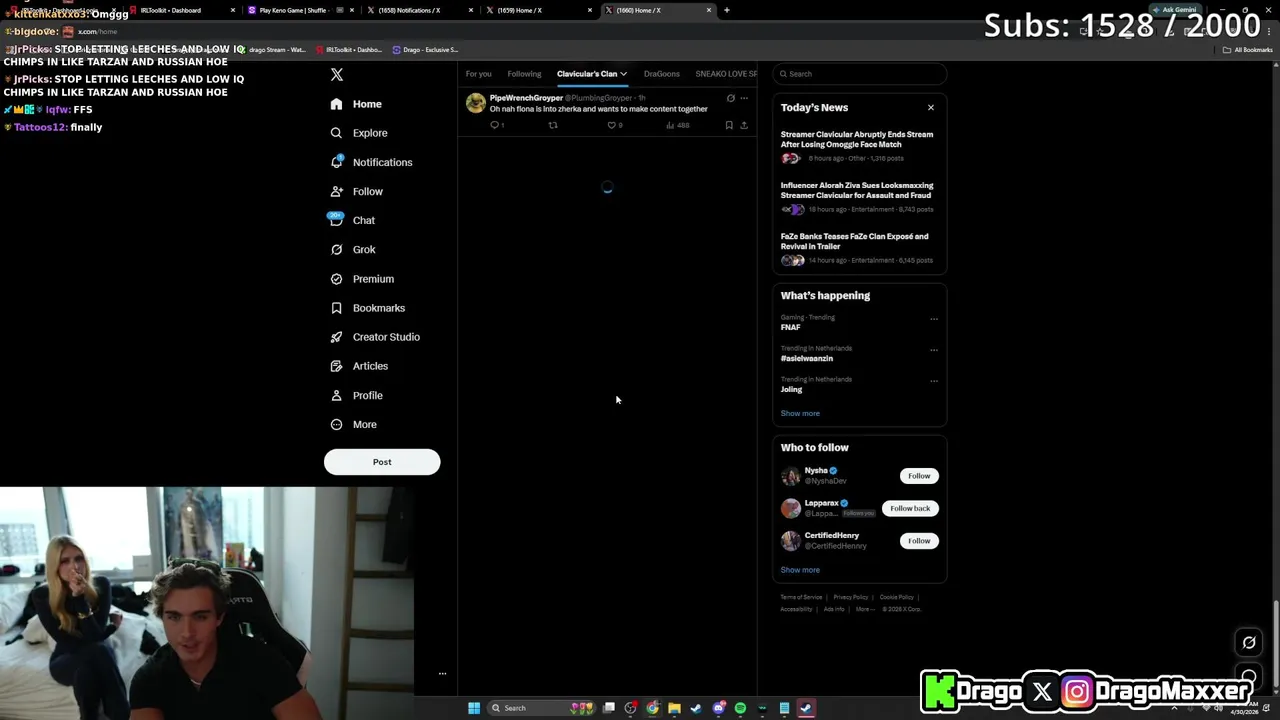Open the Explore page
Image resolution: width=1280 pixels, height=720 pixels.
point(359,133)
